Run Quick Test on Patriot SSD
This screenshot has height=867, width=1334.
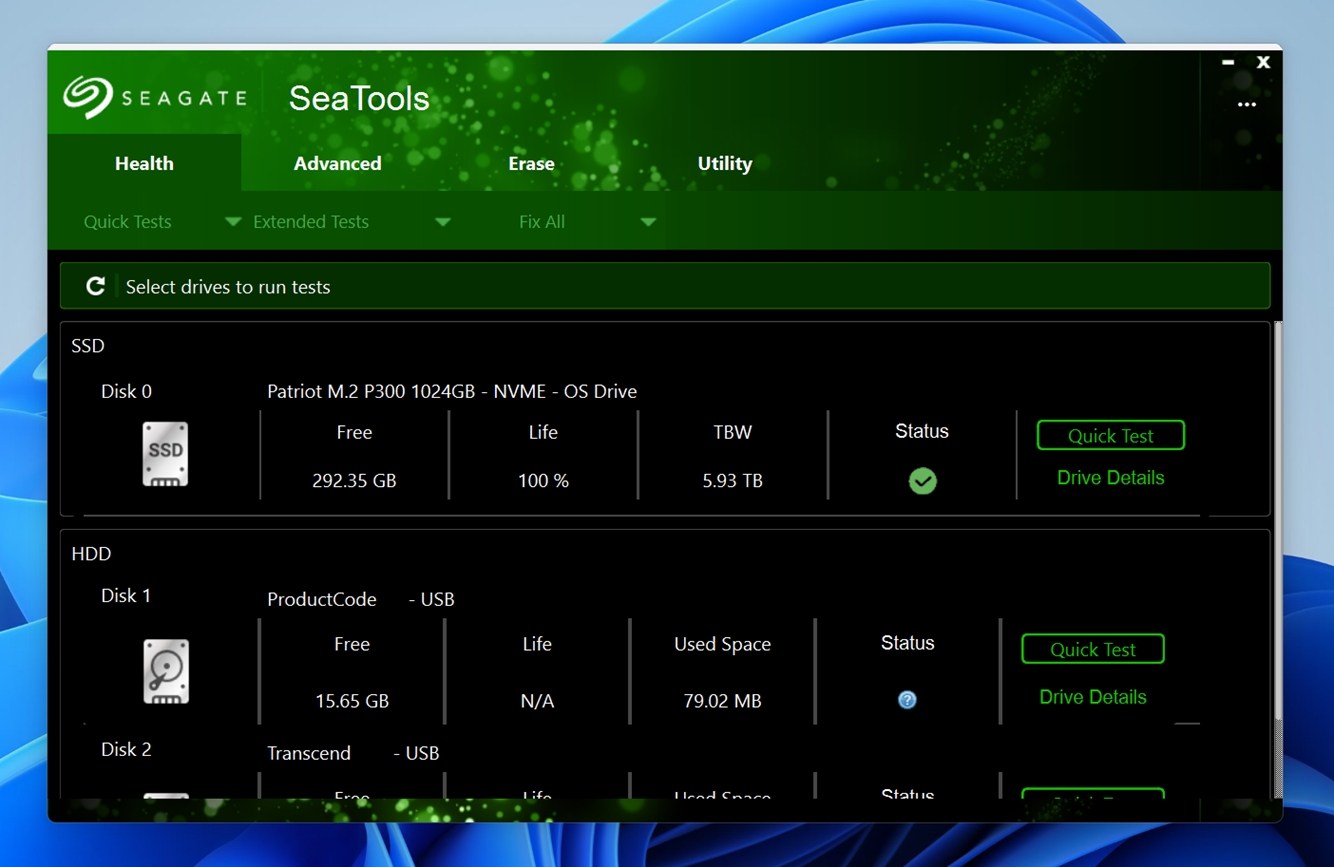point(1110,436)
